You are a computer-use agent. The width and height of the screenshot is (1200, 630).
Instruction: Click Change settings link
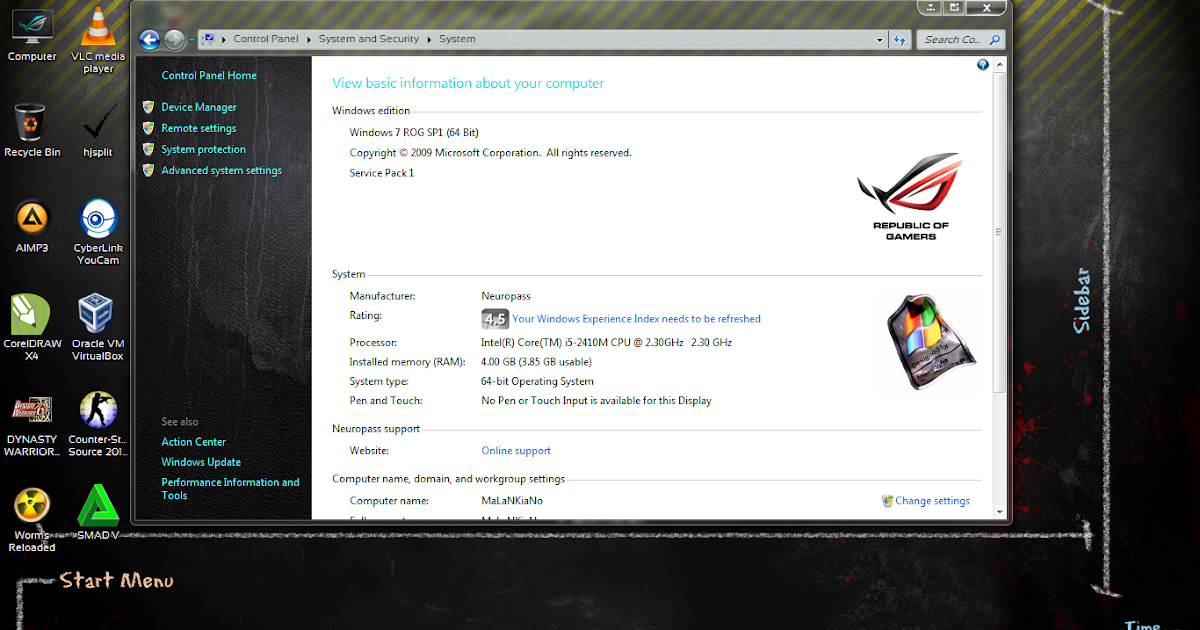[932, 501]
